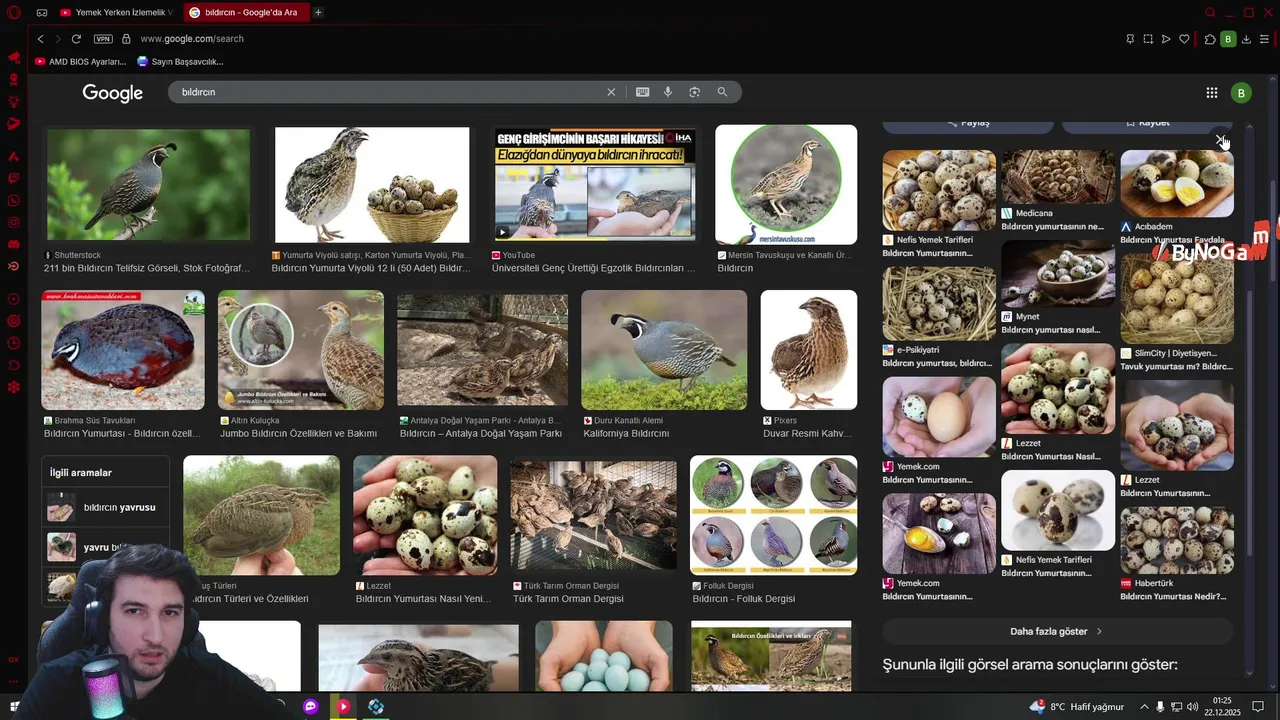Open the YouTube Üniversiteli Genç video result
Viewport: 1280px width, 720px height.
click(x=595, y=184)
